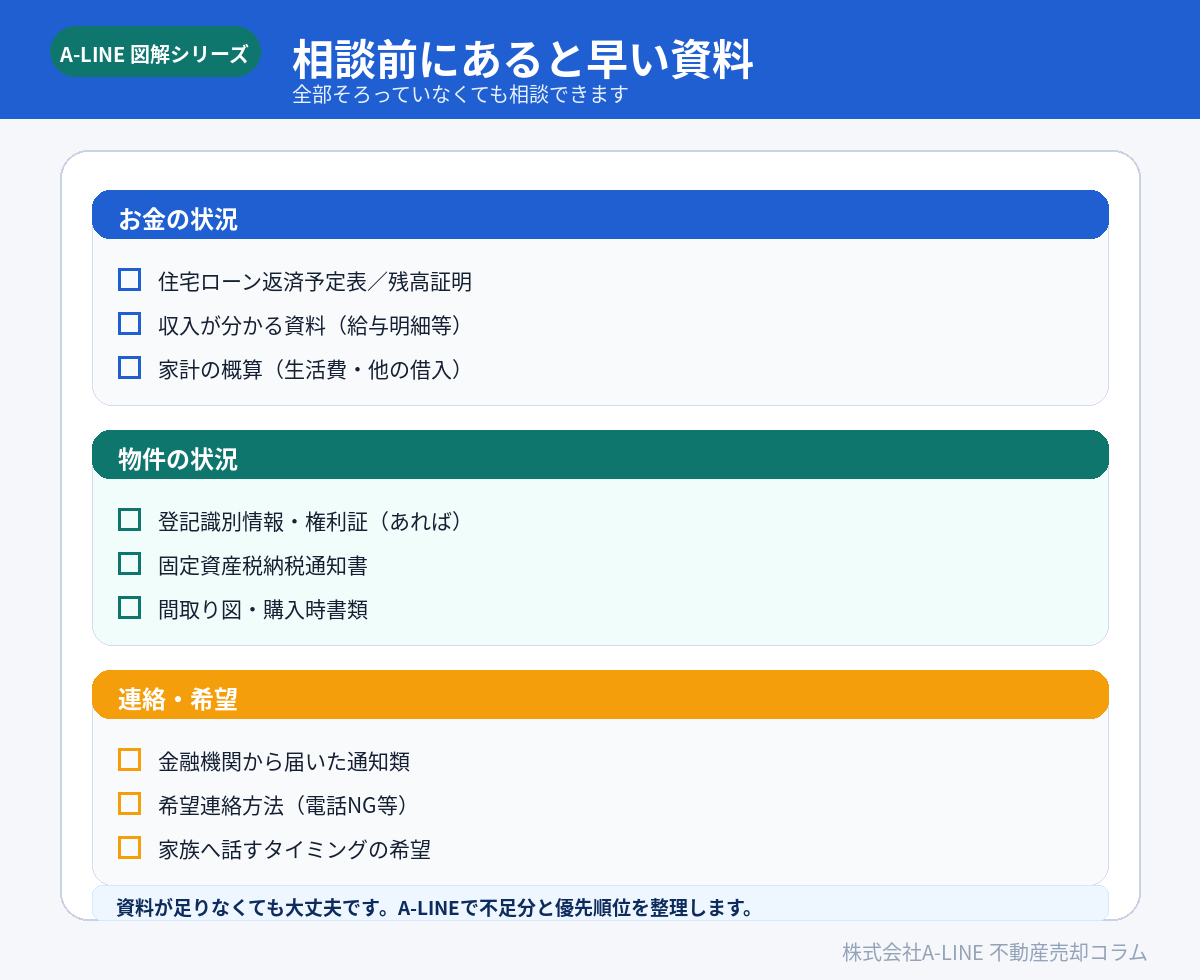The height and width of the screenshot is (980, 1200).
Task: Click the 金融機関から届いた通知類 label text
Action: pyautogui.click(x=284, y=762)
